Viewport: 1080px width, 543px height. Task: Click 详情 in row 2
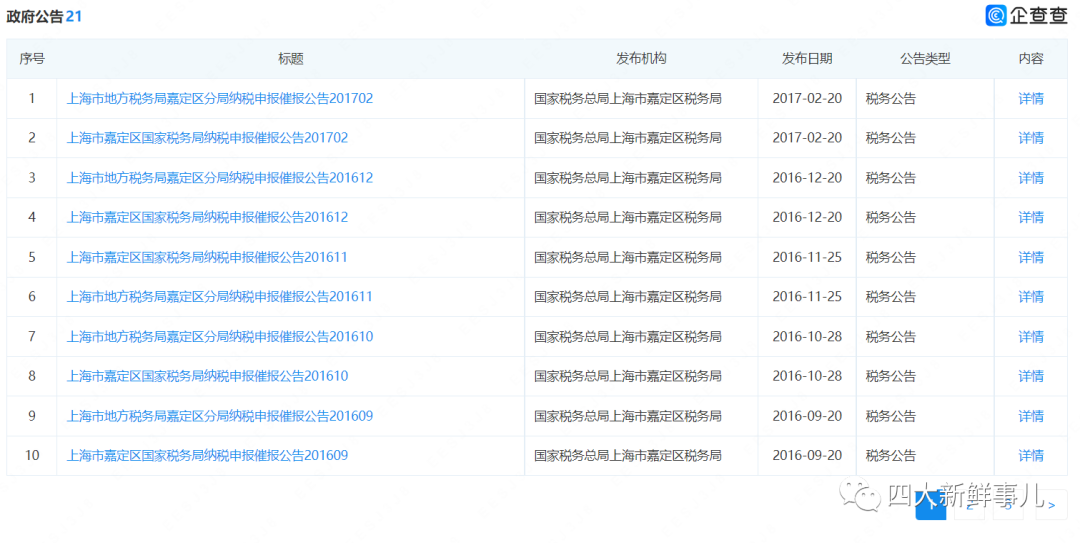(x=1031, y=138)
